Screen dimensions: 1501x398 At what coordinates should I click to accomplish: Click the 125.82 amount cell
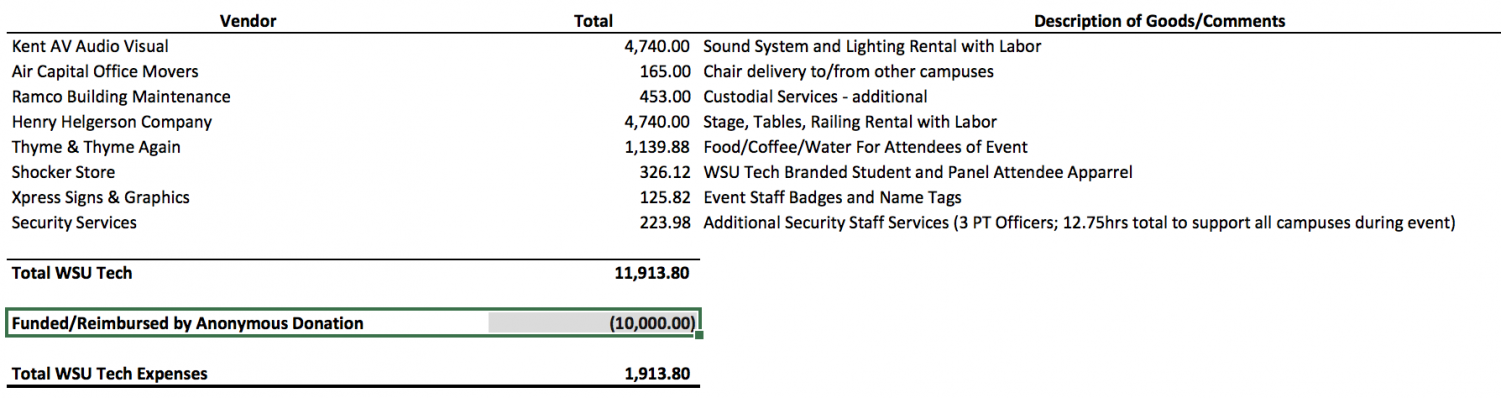[x=665, y=198]
